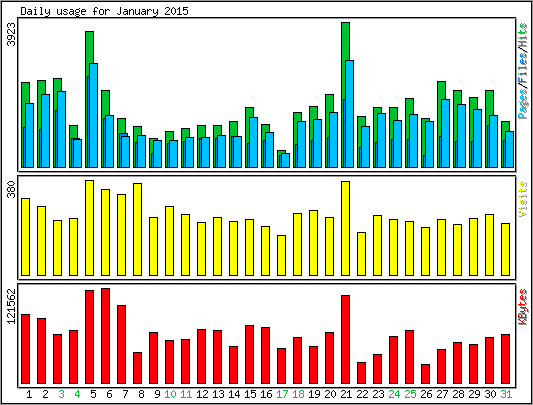
Task: Click the 3923 hits axis value
Action: tap(12, 34)
